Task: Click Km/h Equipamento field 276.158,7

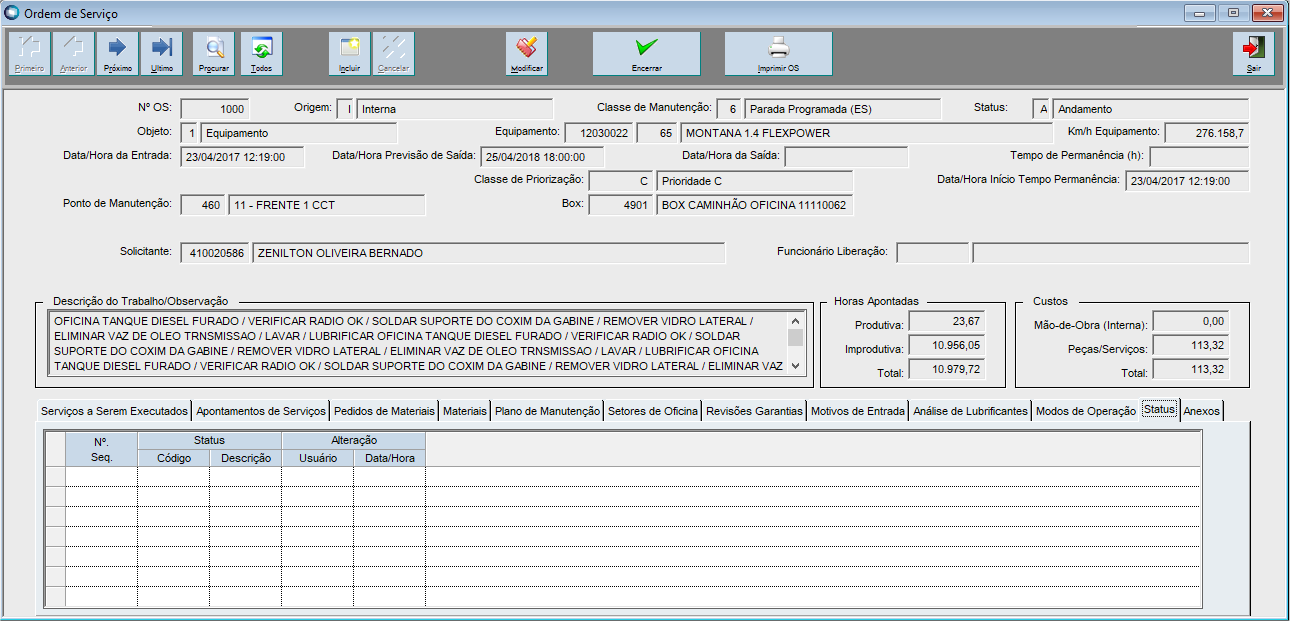Action: click(x=1207, y=133)
